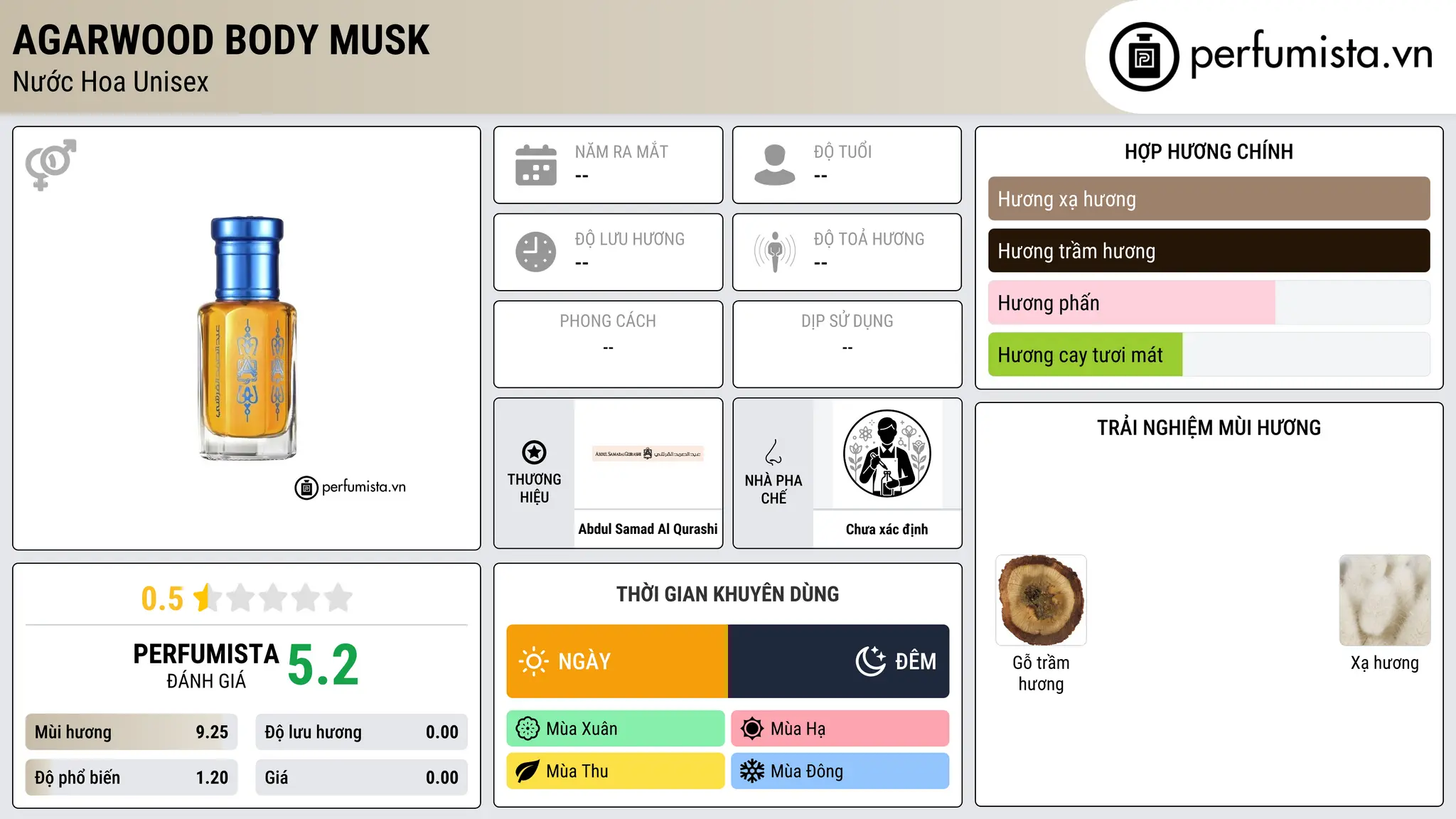Screen dimensions: 1456x819
Task: Click the Nước Hoa Unisex subtitle
Action: [x=111, y=82]
